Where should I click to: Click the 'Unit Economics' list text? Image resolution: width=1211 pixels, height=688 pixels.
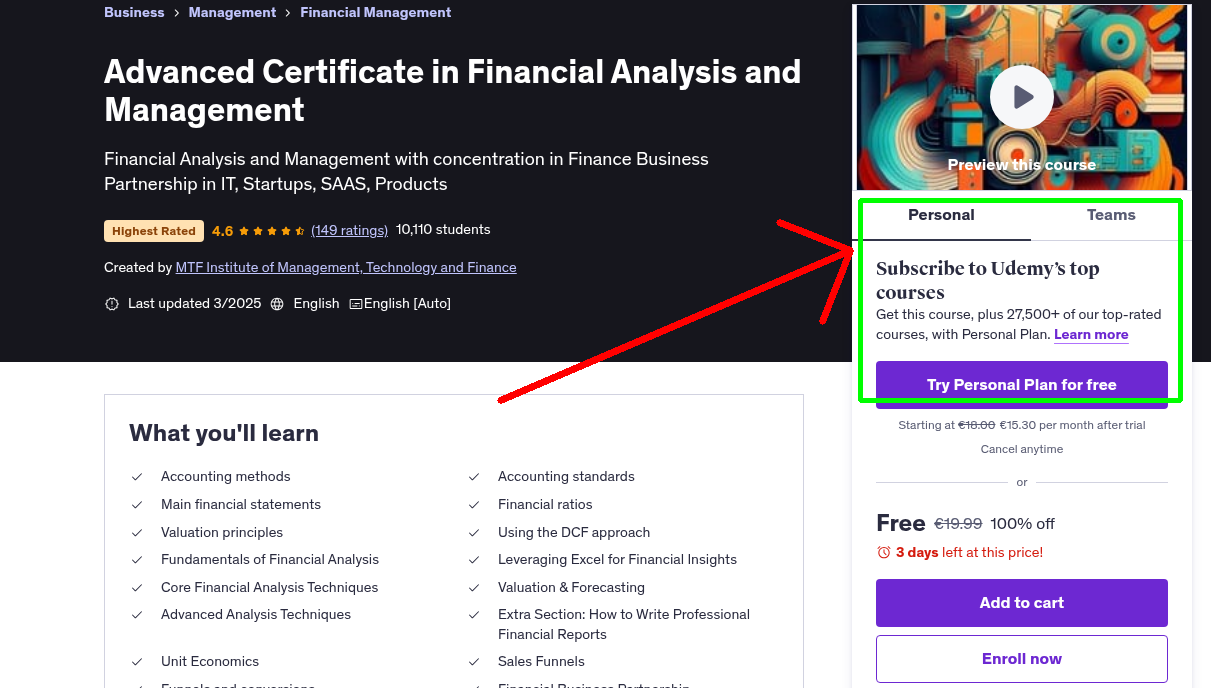(210, 662)
